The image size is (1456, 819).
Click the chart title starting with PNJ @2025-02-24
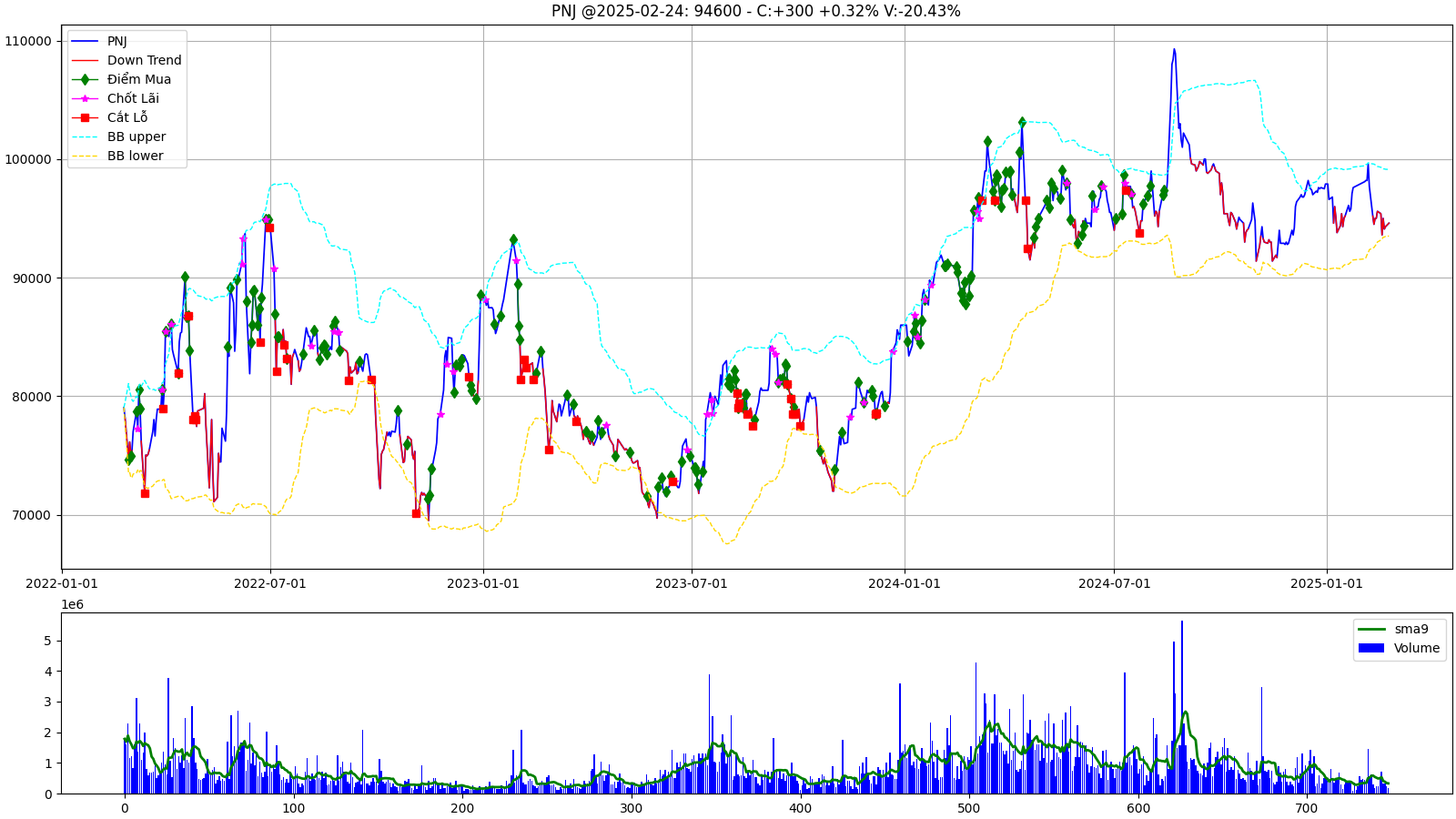tap(755, 11)
